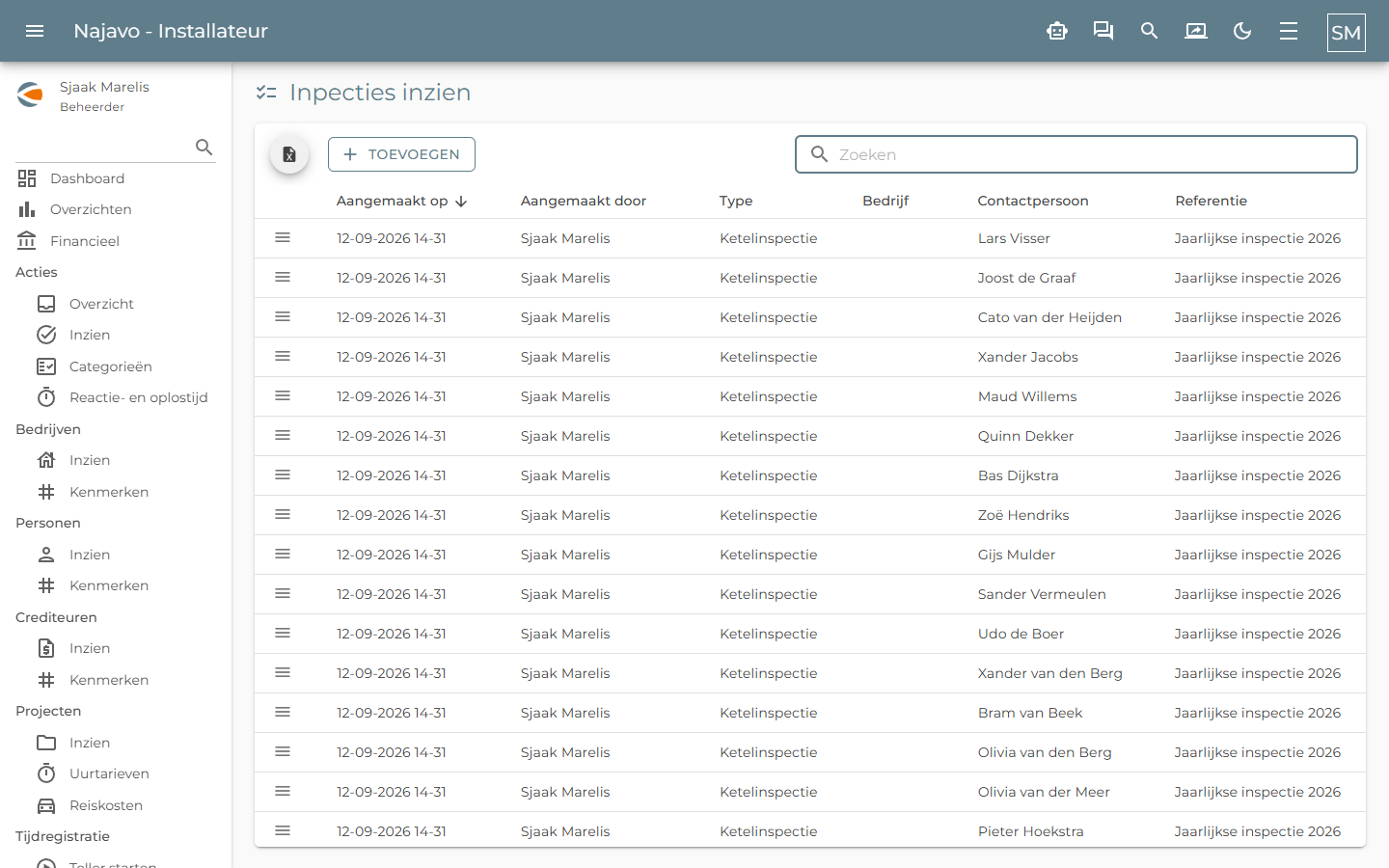The image size is (1389, 868).
Task: Open row menu for Sander Vermeulen
Action: 283,593
